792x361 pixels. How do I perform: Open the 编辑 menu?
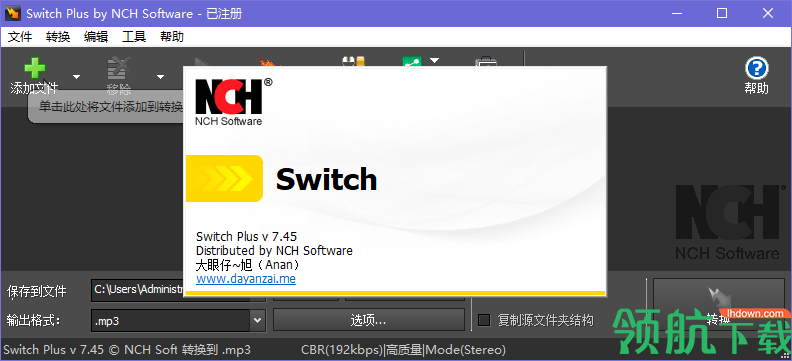coord(96,37)
